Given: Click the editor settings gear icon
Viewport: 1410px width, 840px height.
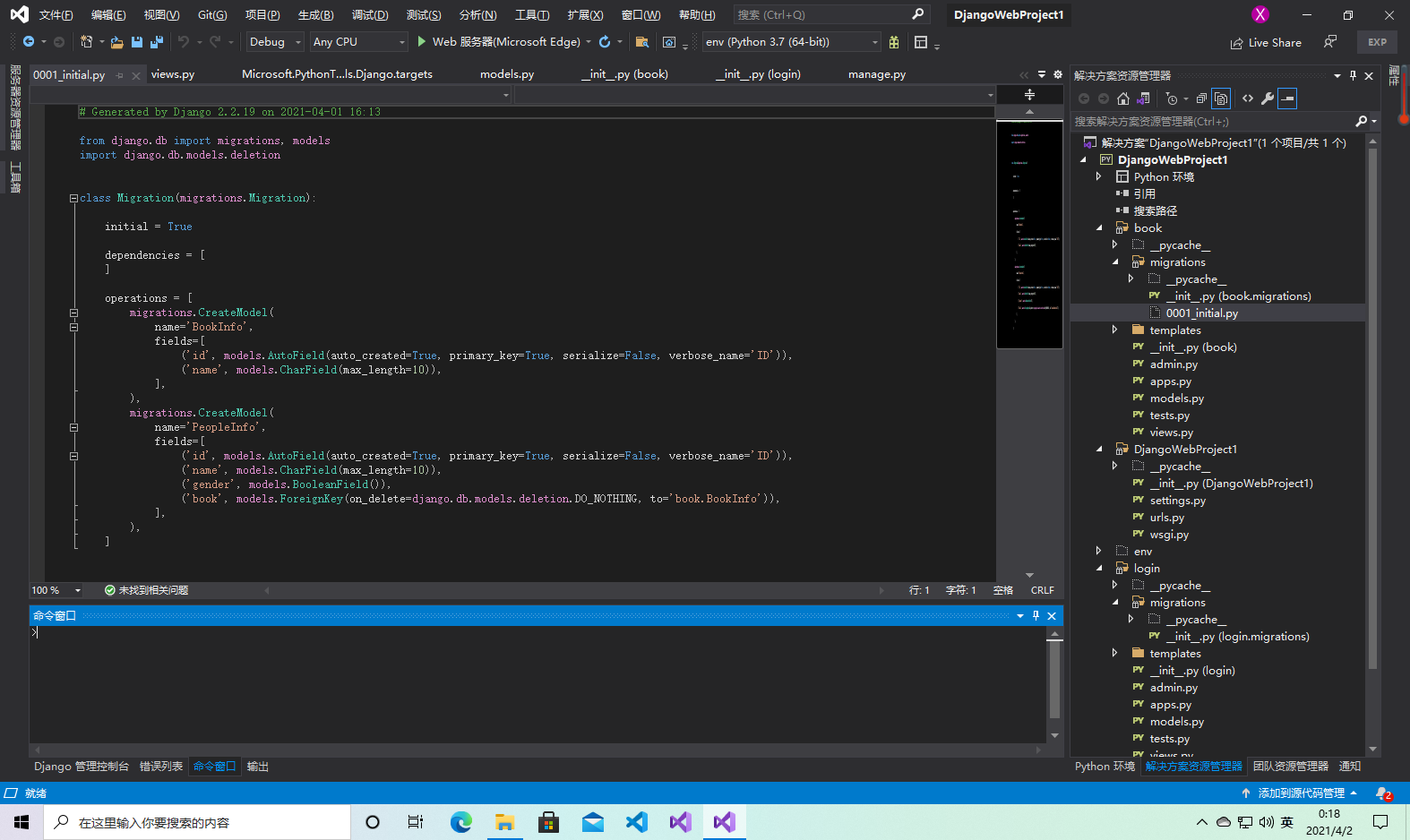Looking at the screenshot, I should click(1057, 74).
